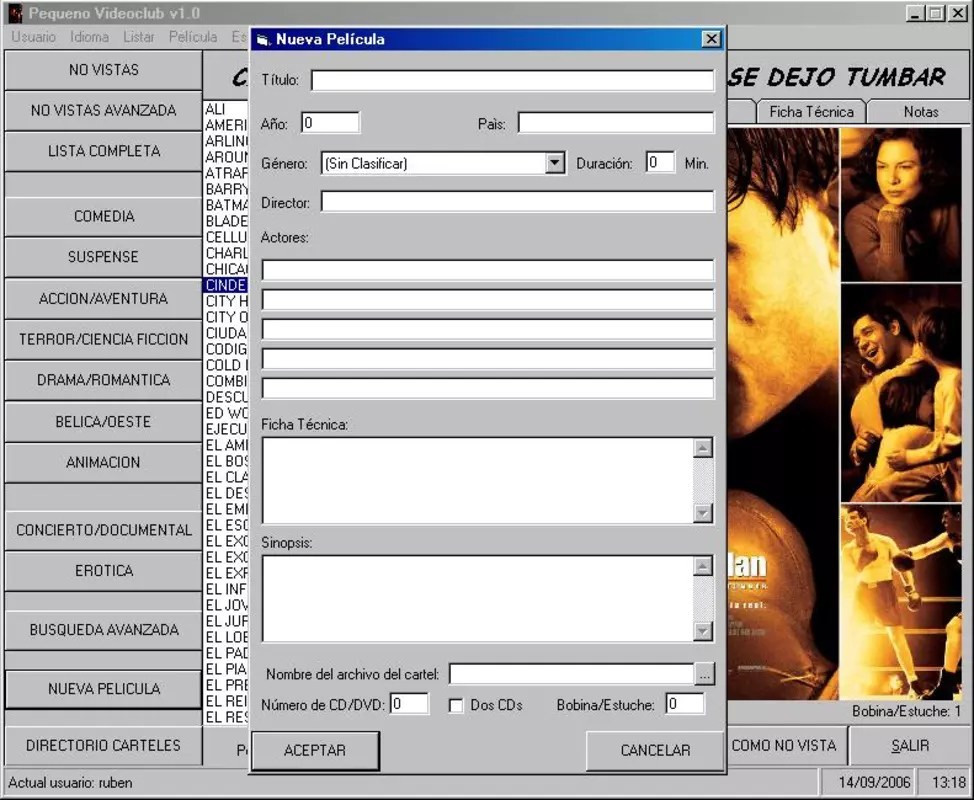Image resolution: width=974 pixels, height=800 pixels.
Task: Open the Listar menu
Action: pyautogui.click(x=139, y=37)
